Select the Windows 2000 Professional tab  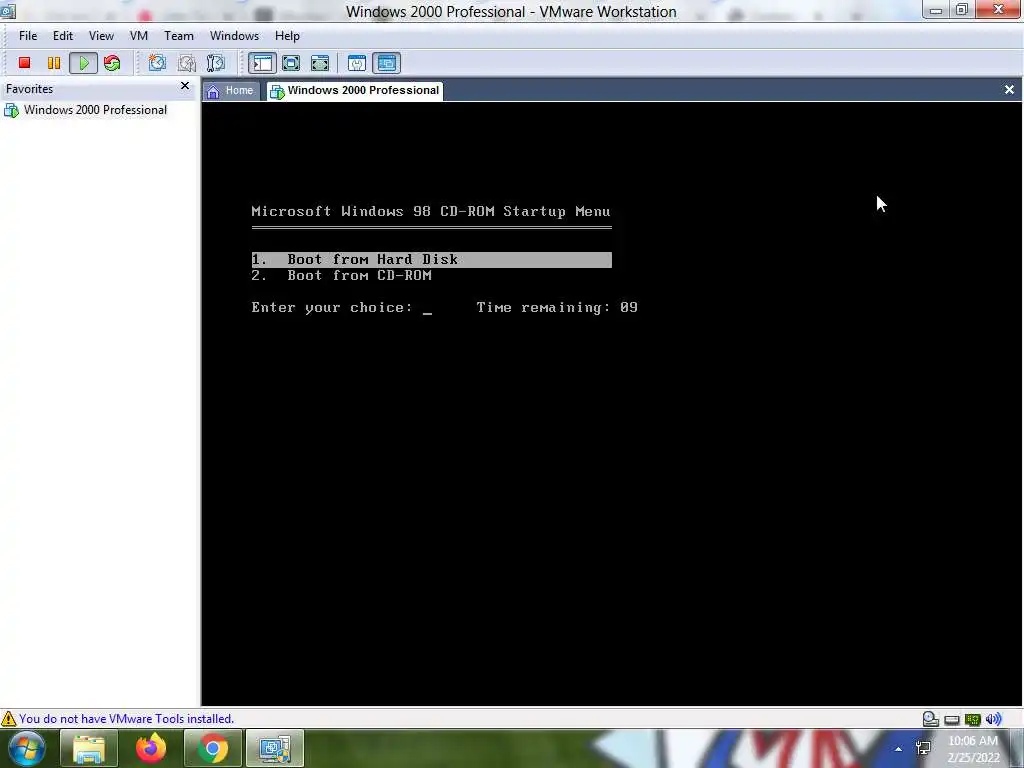click(x=356, y=91)
